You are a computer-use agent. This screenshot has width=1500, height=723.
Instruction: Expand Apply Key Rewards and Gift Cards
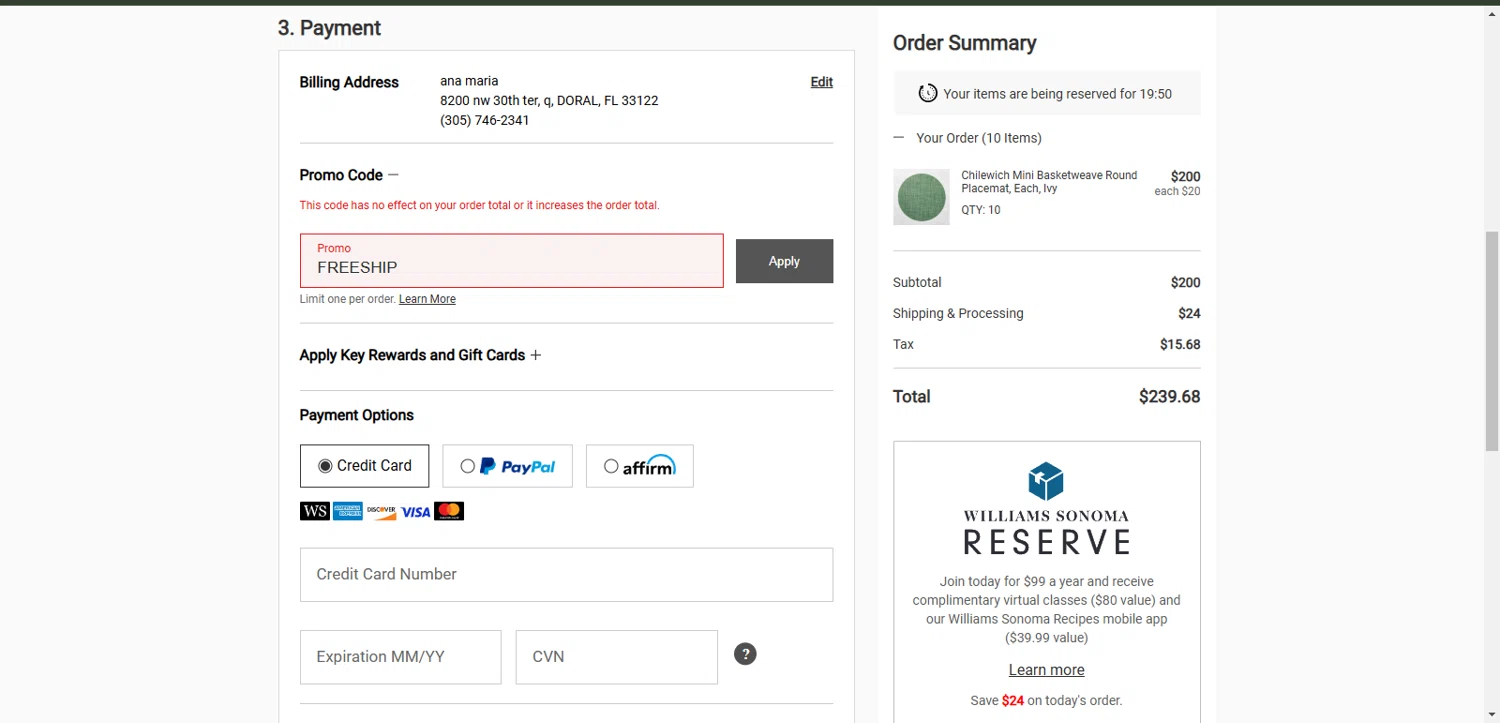tap(535, 355)
